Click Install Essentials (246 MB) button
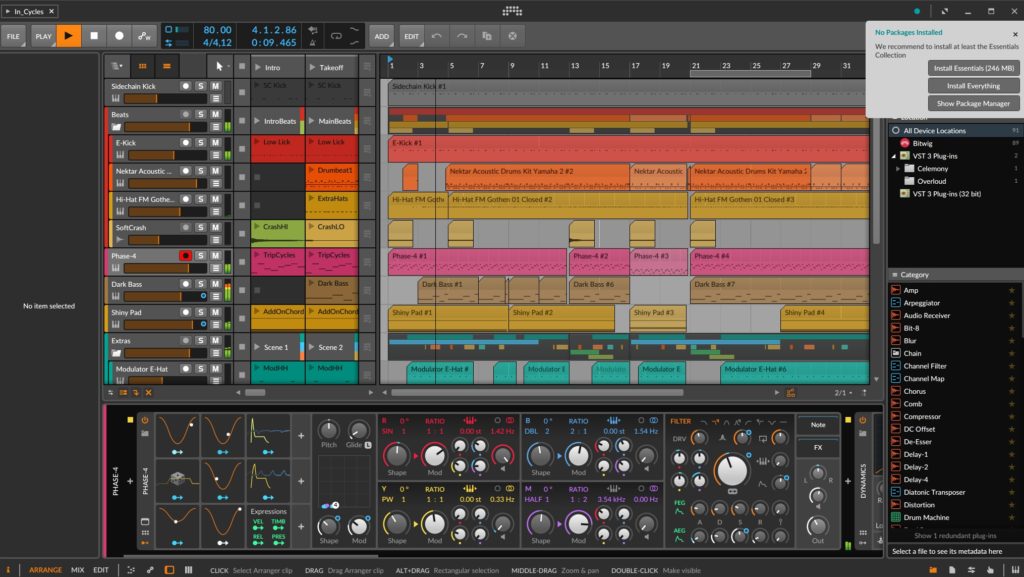 [974, 68]
